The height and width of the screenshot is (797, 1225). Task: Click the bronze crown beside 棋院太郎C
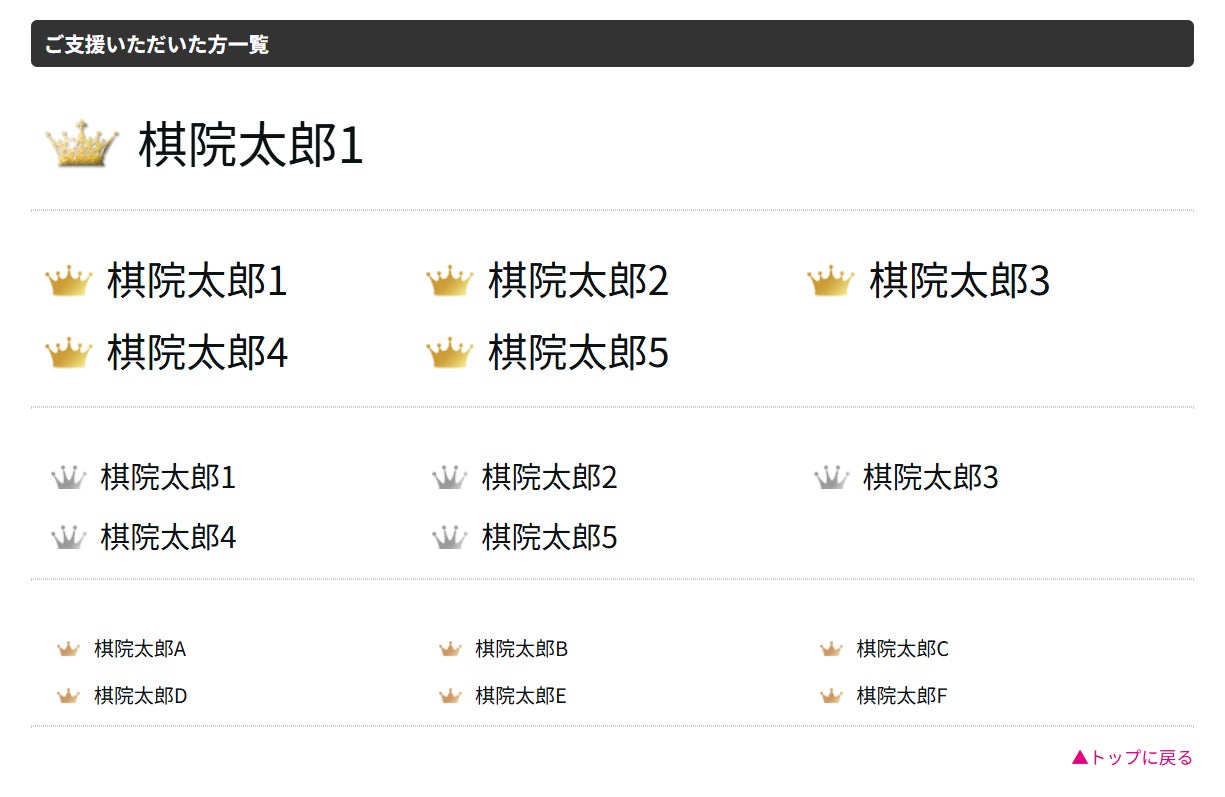831,650
